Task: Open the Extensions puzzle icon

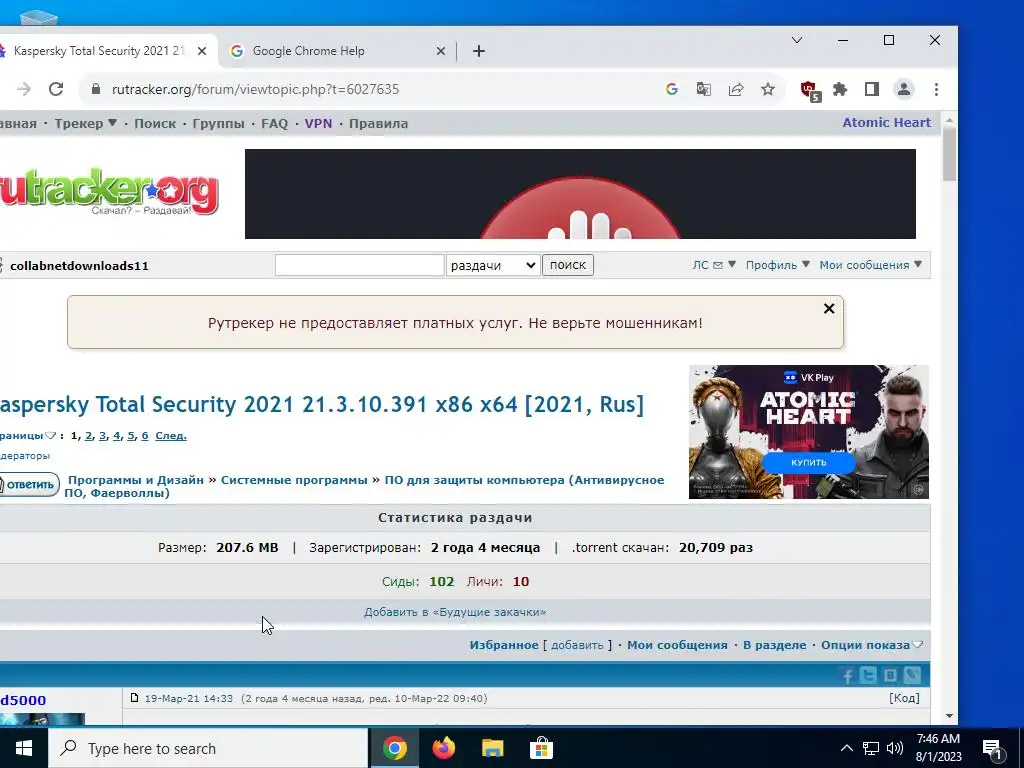Action: coord(840,89)
